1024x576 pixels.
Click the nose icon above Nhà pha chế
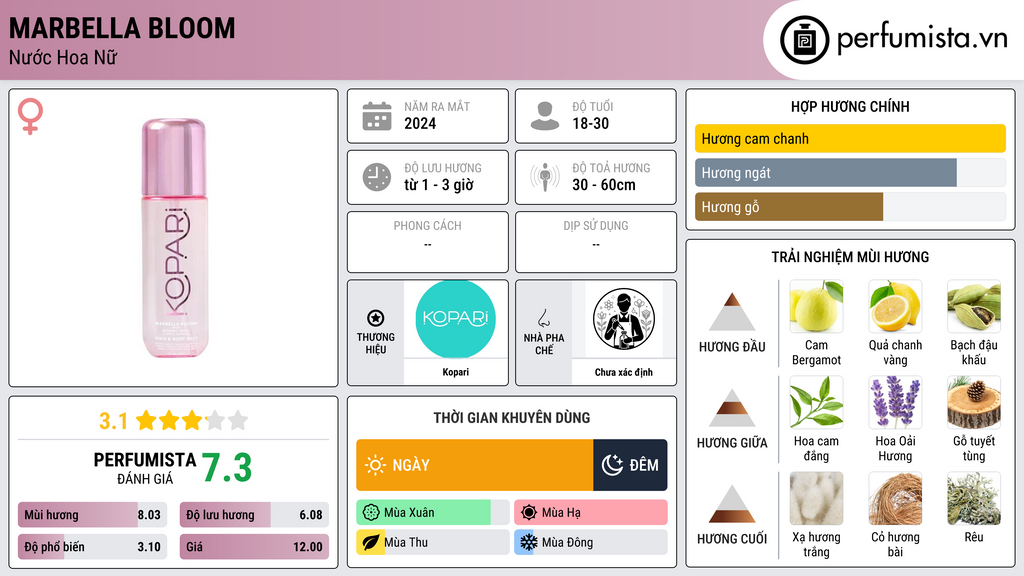[x=543, y=318]
